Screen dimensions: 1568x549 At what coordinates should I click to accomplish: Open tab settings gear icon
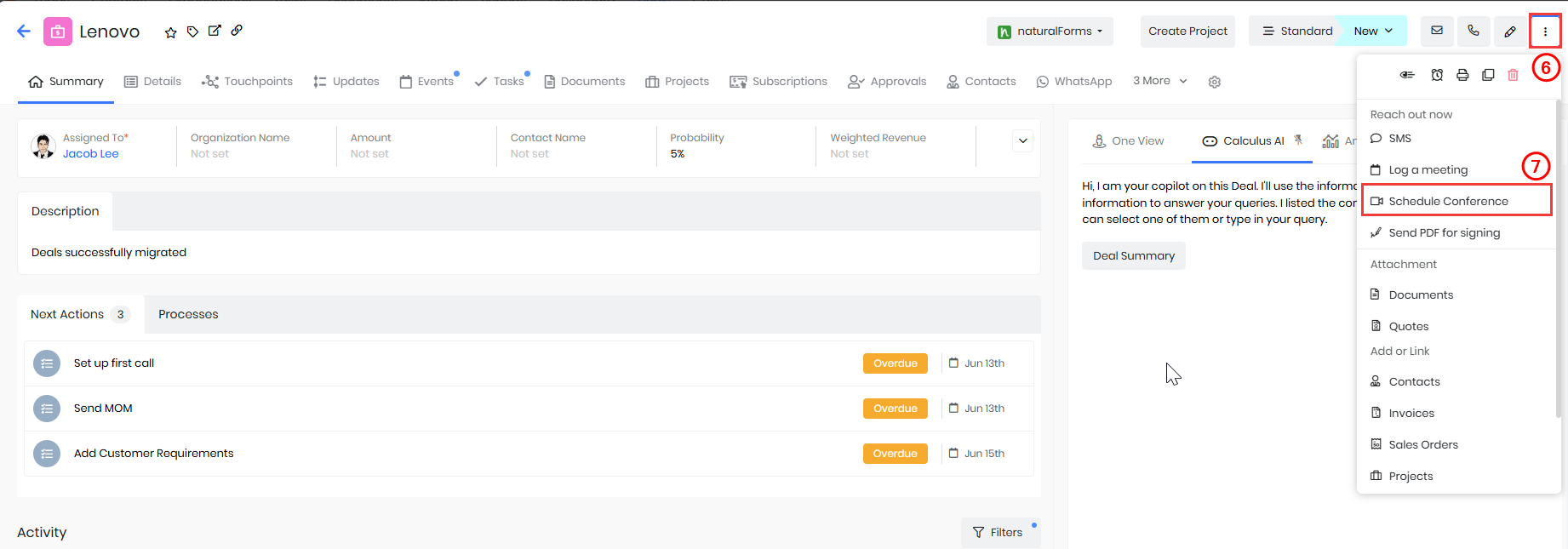1215,82
